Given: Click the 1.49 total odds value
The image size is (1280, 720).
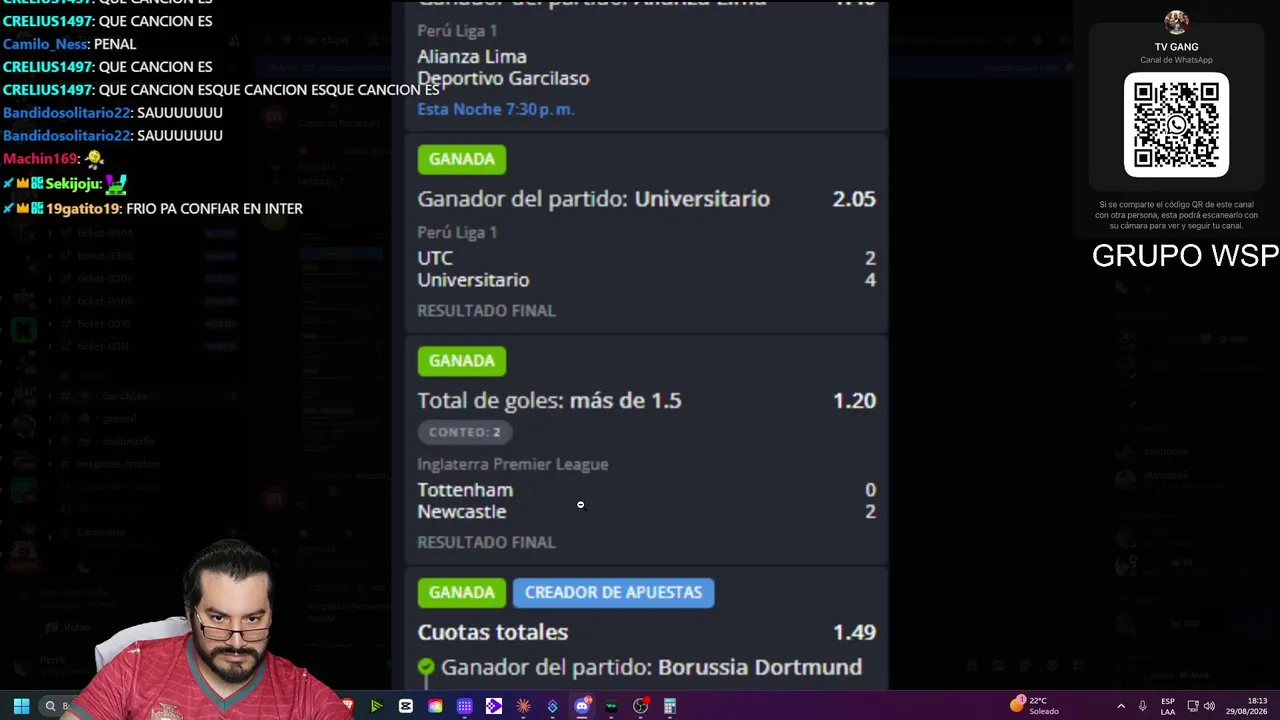Looking at the screenshot, I should click(x=854, y=632).
